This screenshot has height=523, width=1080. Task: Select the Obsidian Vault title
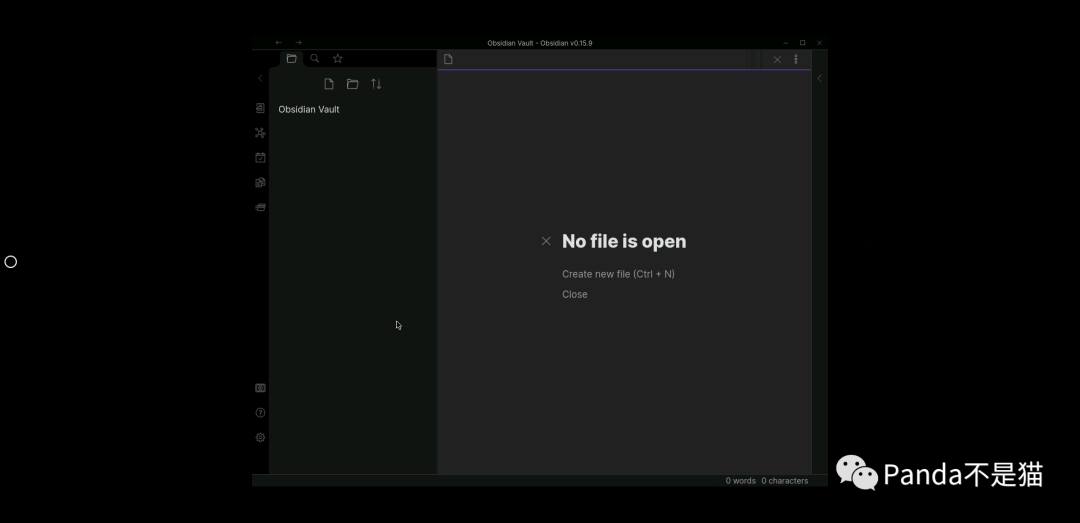point(309,110)
